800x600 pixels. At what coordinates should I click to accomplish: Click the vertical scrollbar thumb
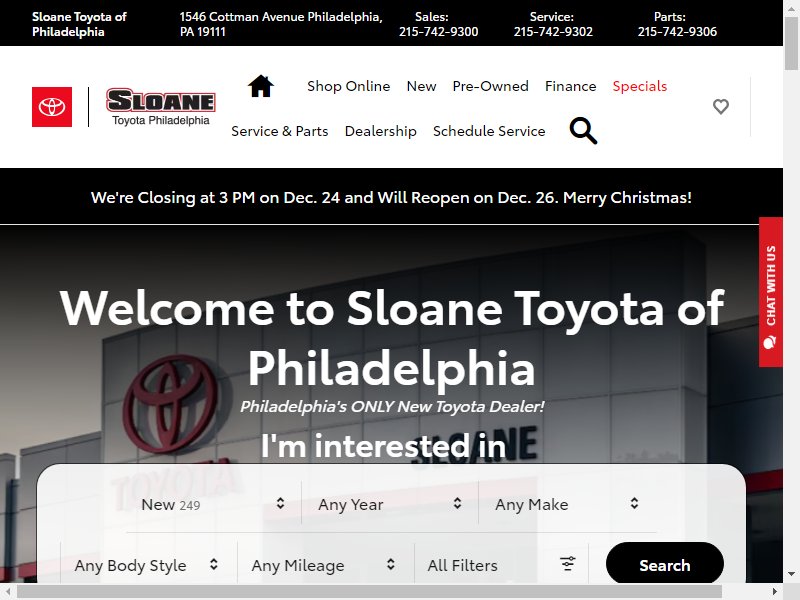tap(791, 43)
